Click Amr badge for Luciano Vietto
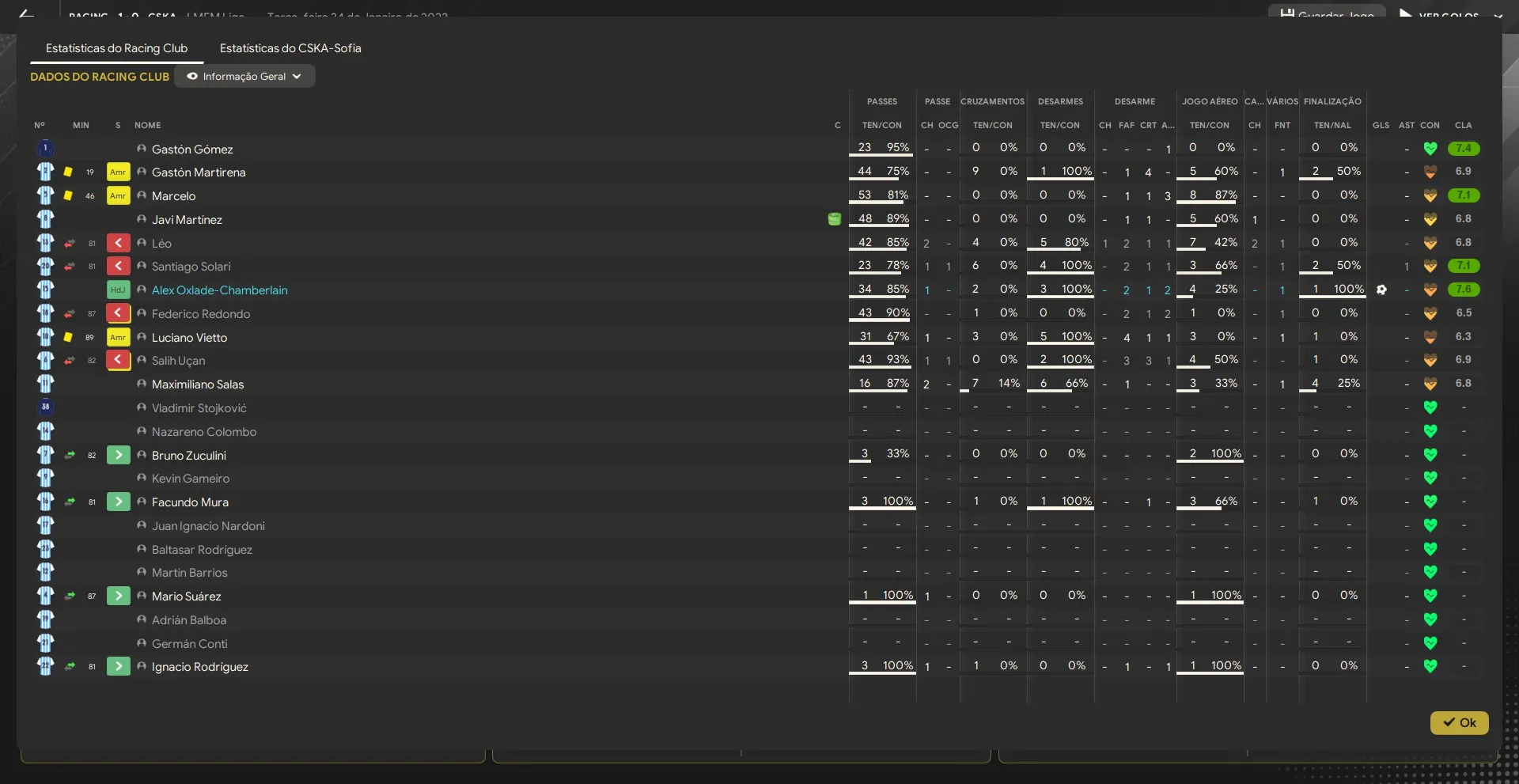Viewport: 1519px width, 784px height. 118,337
